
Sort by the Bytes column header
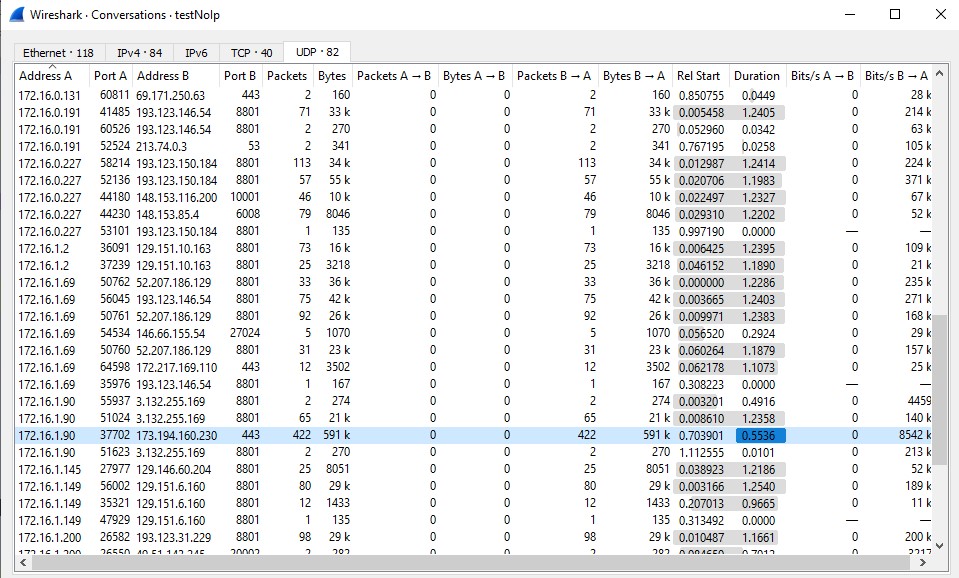pyautogui.click(x=332, y=76)
